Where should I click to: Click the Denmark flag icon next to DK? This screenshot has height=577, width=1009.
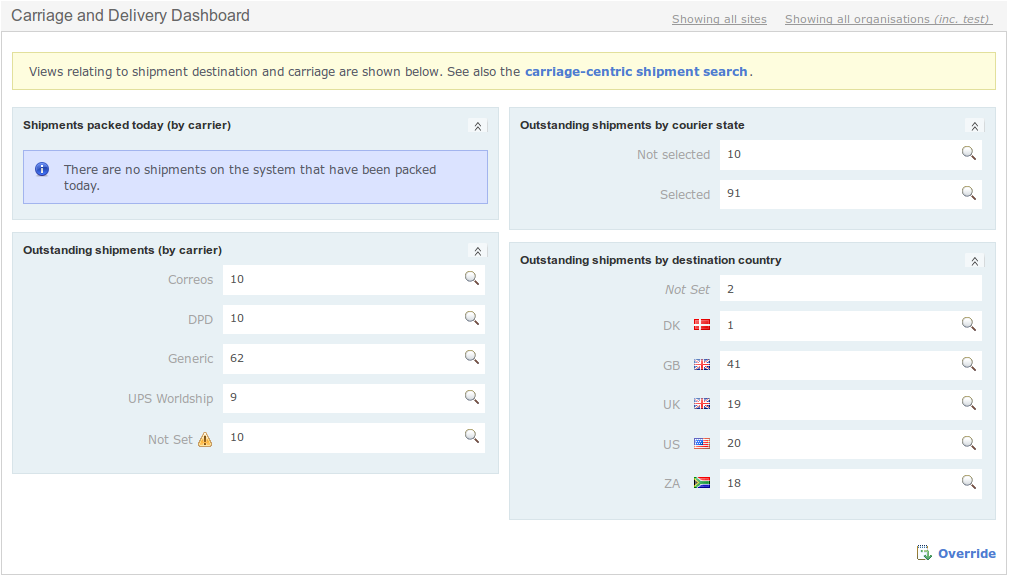coord(701,324)
